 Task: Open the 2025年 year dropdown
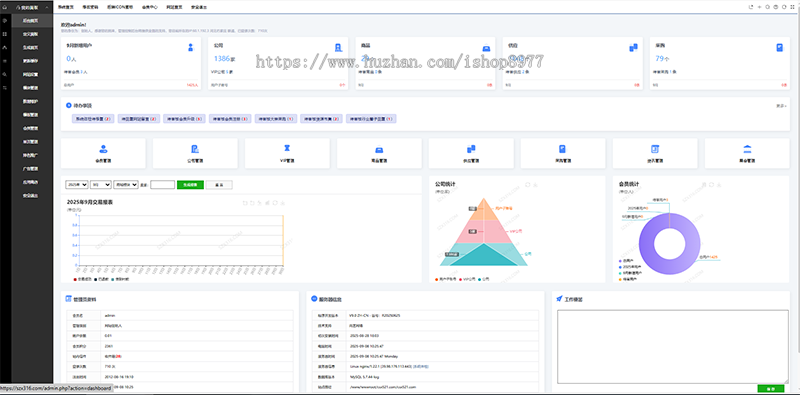point(77,185)
